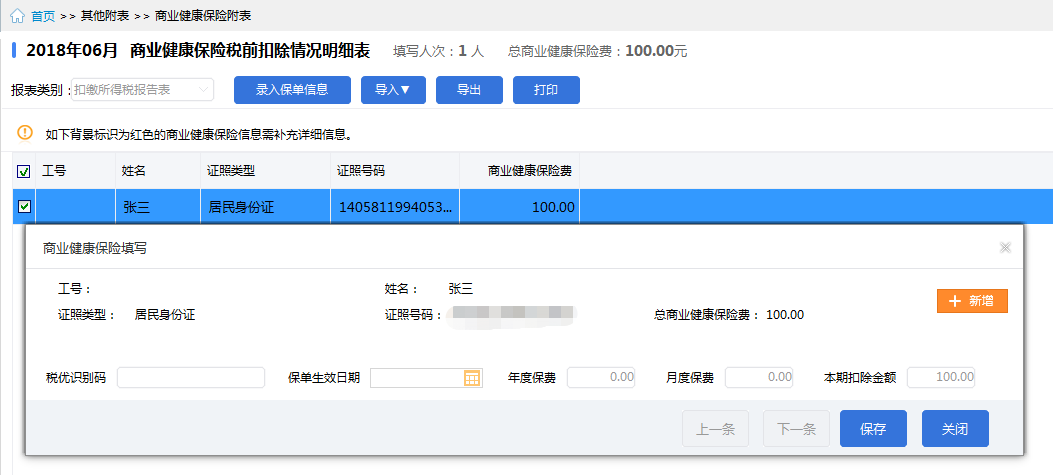Toggle the select-all checkbox in table header

tap(24, 171)
